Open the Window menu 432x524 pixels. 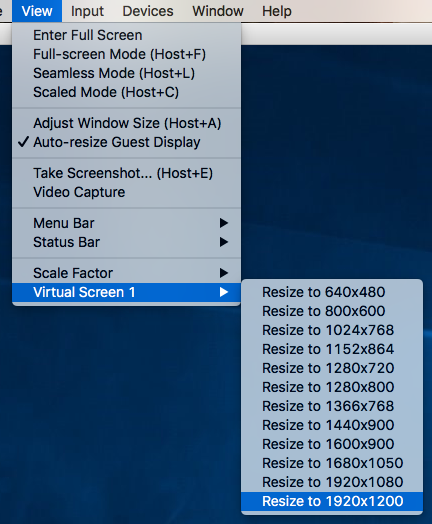pos(218,11)
